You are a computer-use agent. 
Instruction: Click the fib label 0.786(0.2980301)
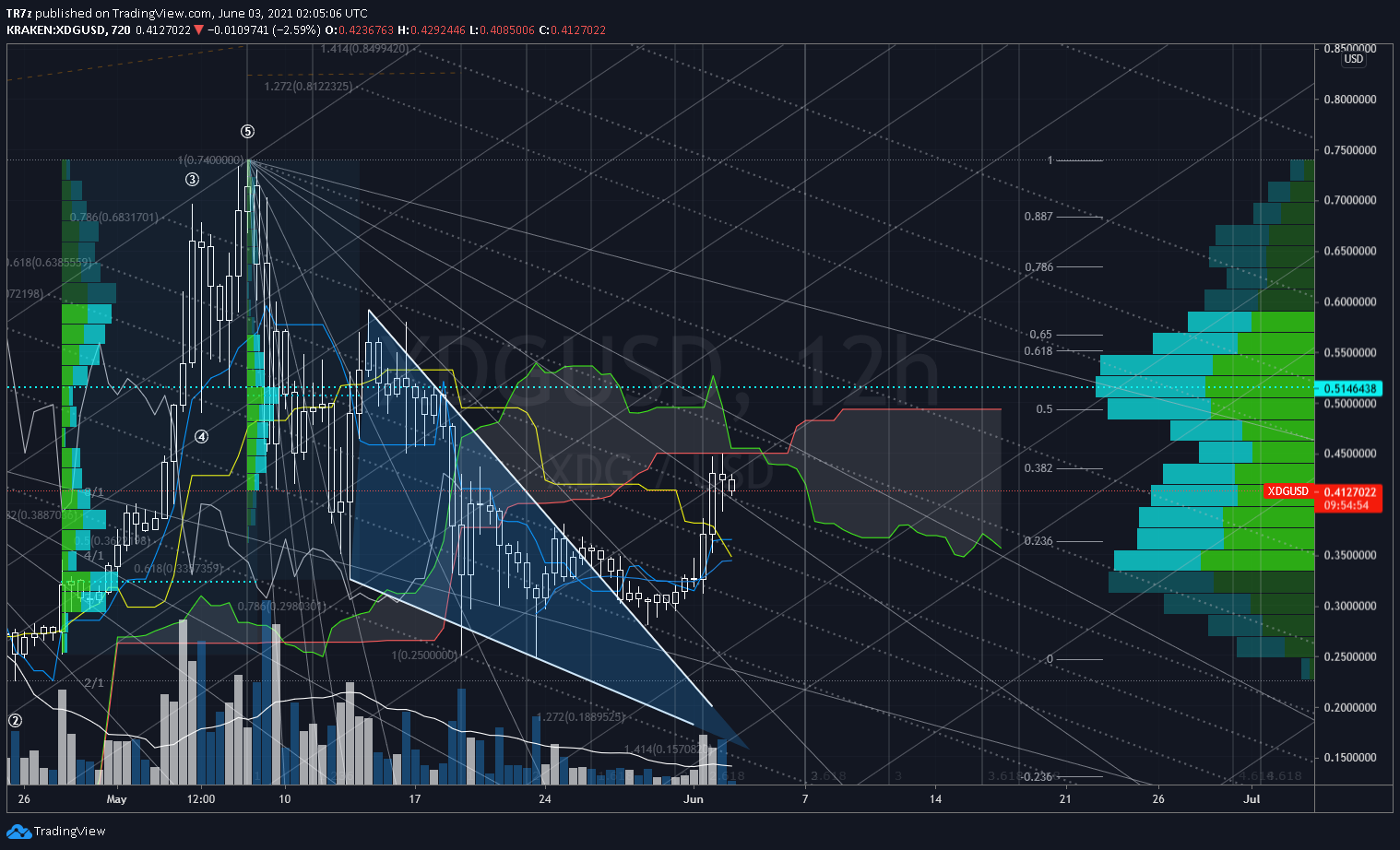click(282, 607)
